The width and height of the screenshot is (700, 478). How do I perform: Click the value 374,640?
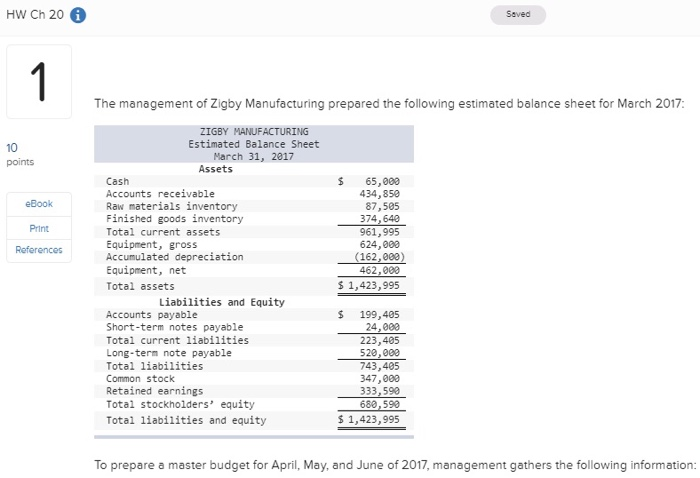click(x=379, y=219)
